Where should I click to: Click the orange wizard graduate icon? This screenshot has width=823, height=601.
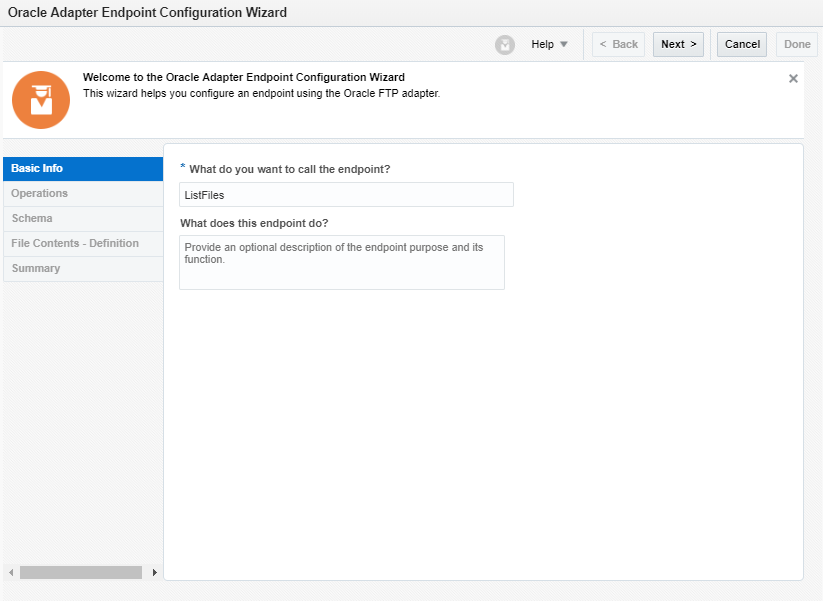click(x=41, y=100)
